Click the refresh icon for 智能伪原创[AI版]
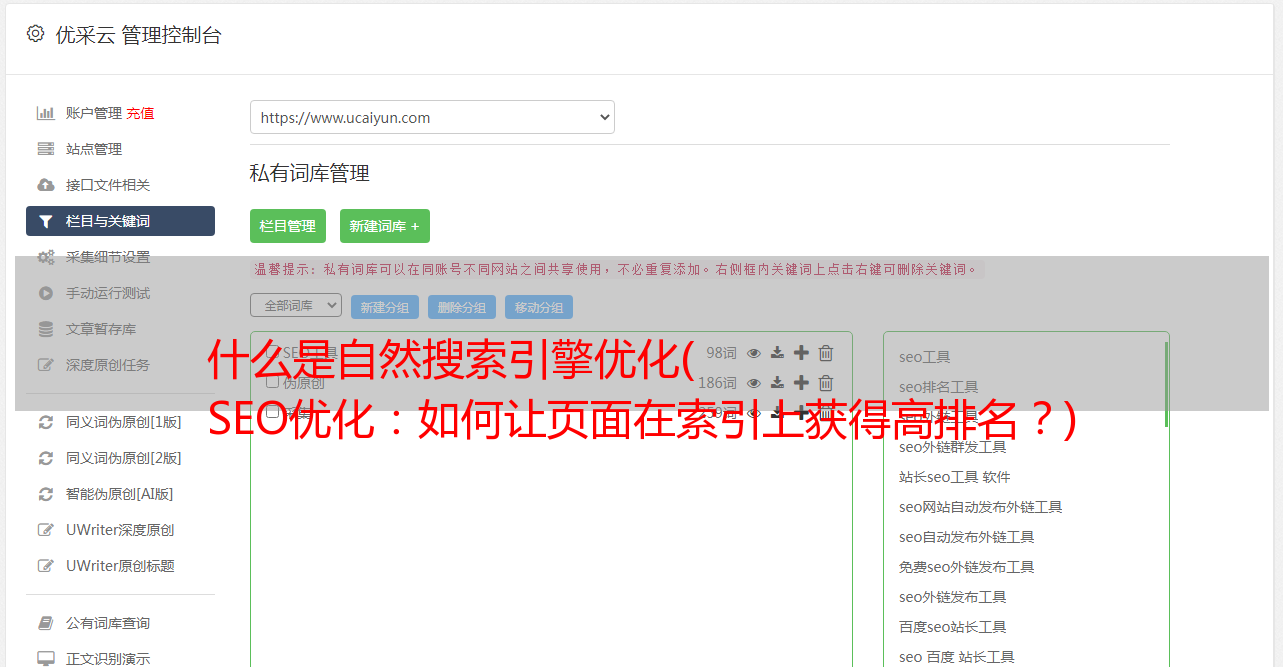1283x667 pixels. (x=46, y=494)
